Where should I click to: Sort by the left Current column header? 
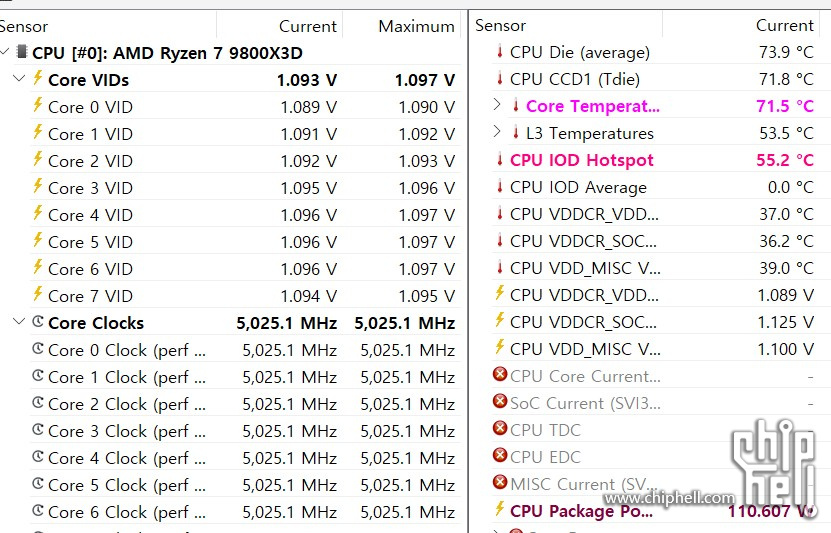307,26
